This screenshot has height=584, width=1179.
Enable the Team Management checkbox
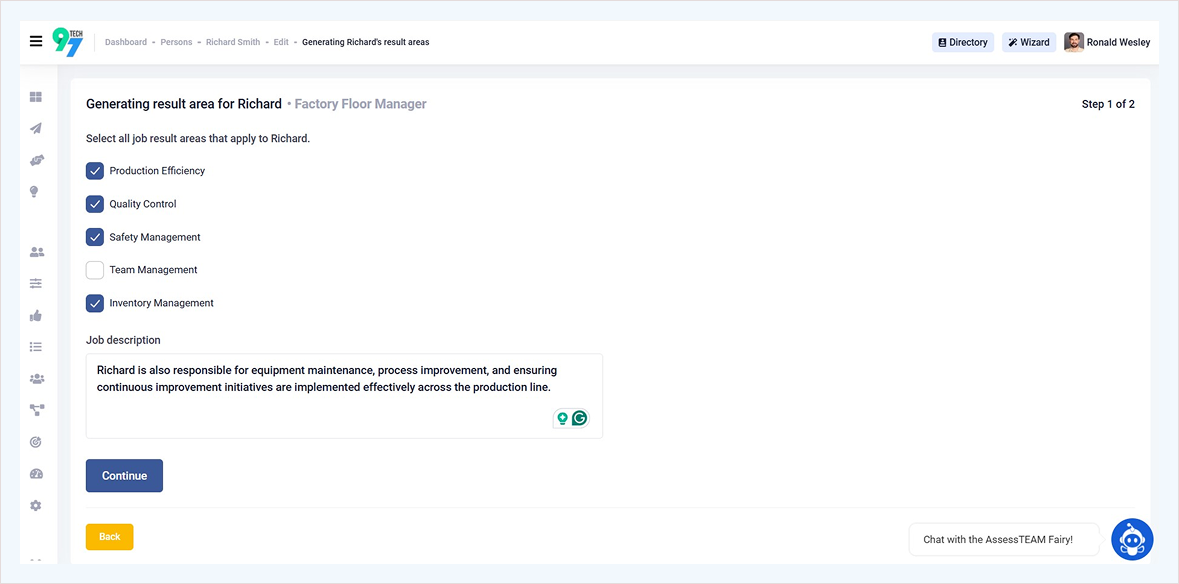coord(95,270)
